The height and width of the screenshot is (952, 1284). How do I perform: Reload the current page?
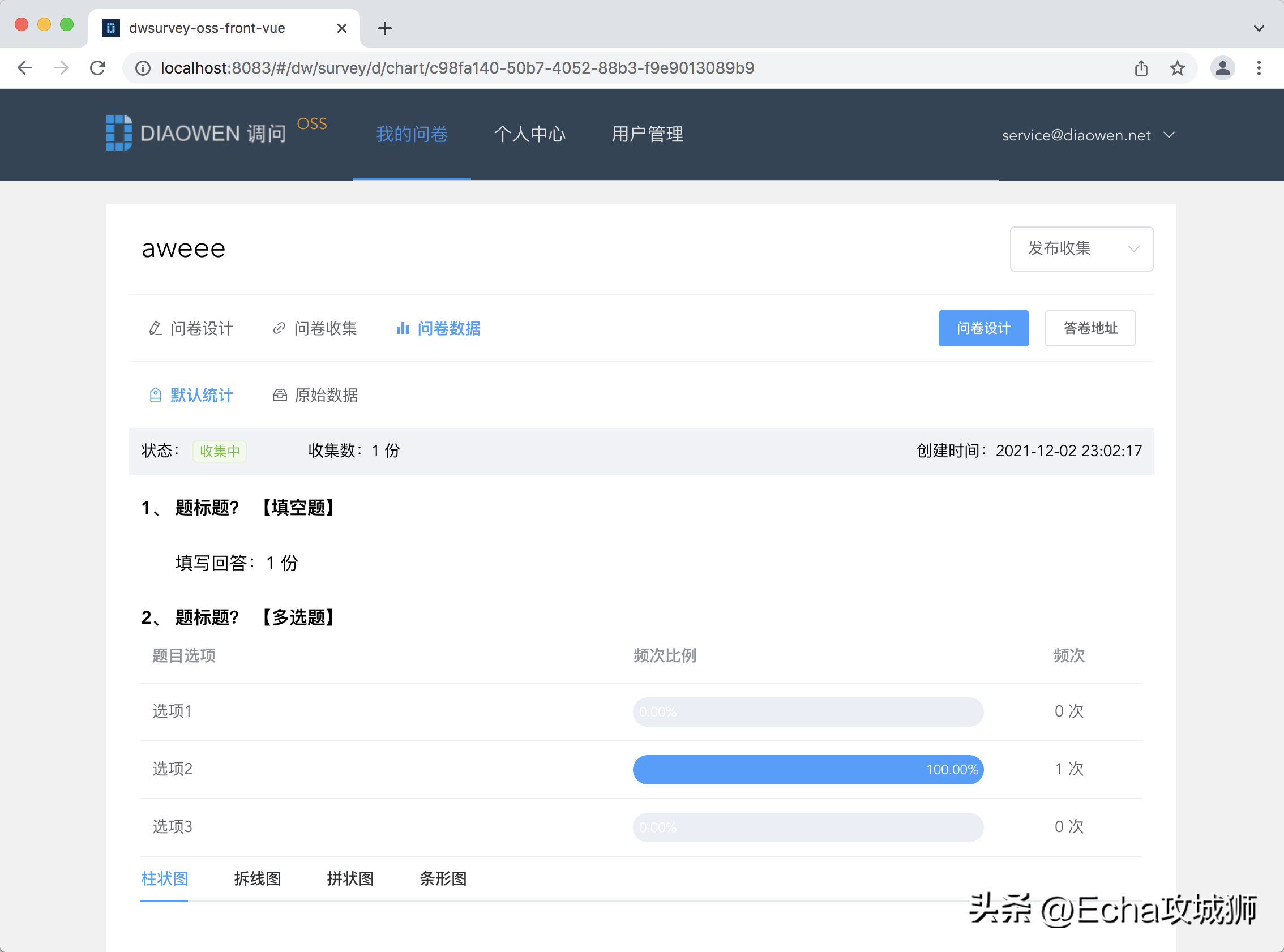pos(98,68)
